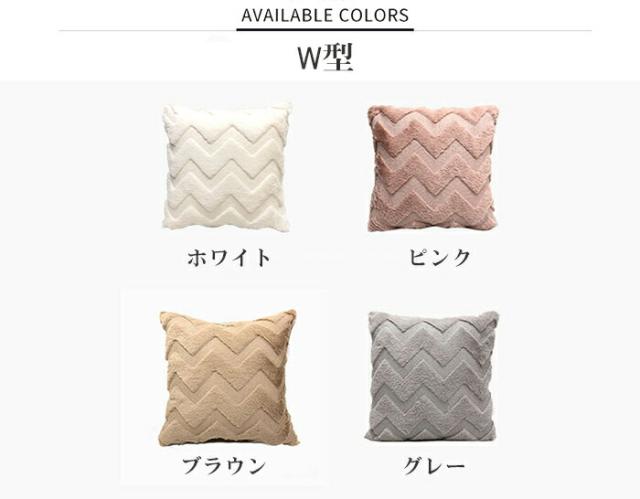
Task: Click the word AVAILABLE in the heading
Action: point(287,16)
